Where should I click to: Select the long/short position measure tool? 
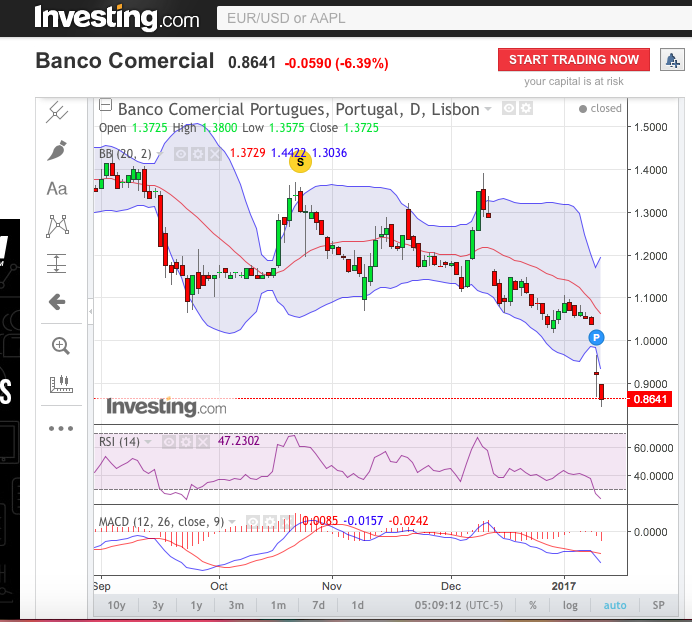56,264
